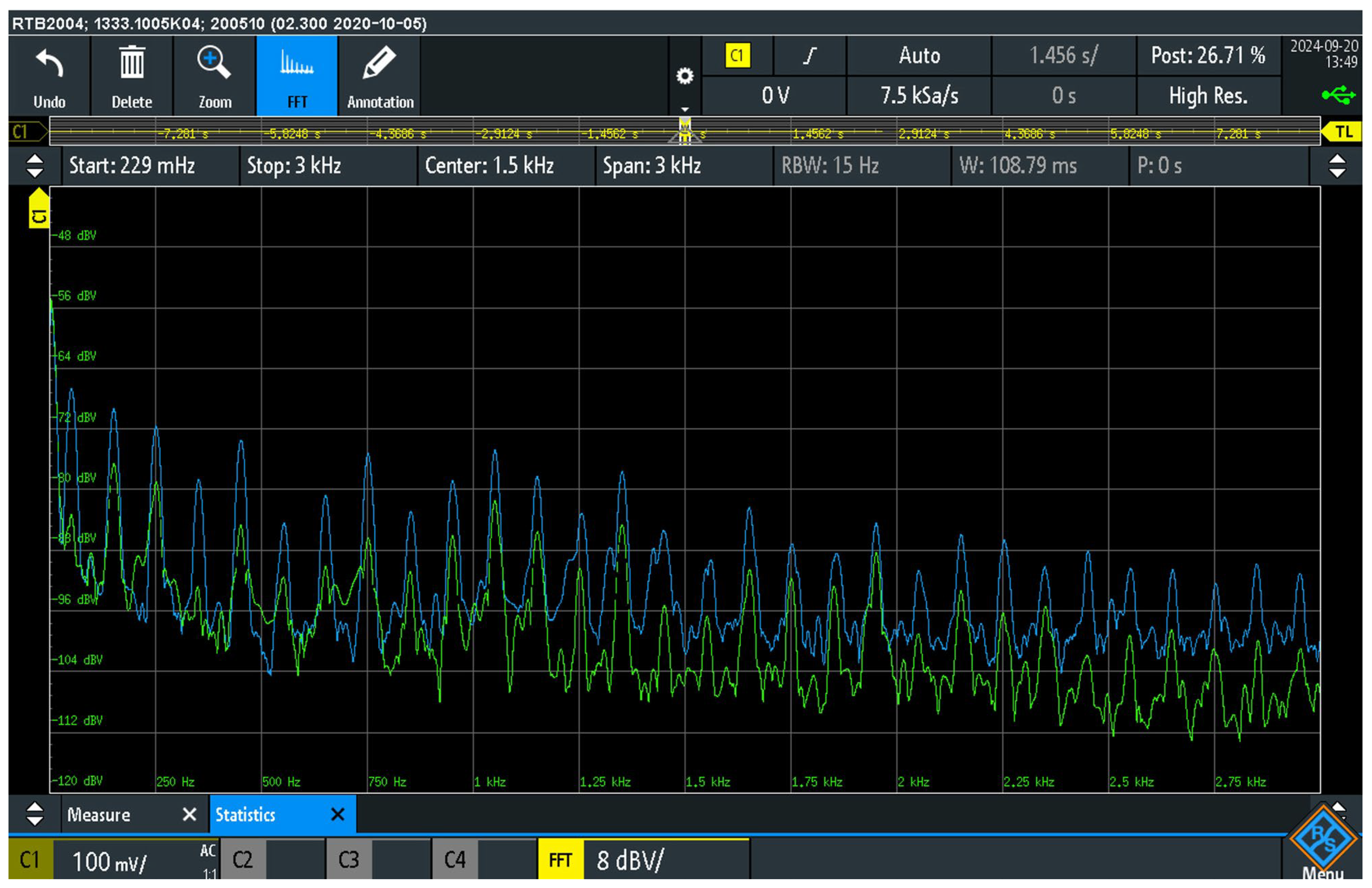Click the trigger slope edge icon
This screenshot has height=888, width=1372.
(x=809, y=56)
